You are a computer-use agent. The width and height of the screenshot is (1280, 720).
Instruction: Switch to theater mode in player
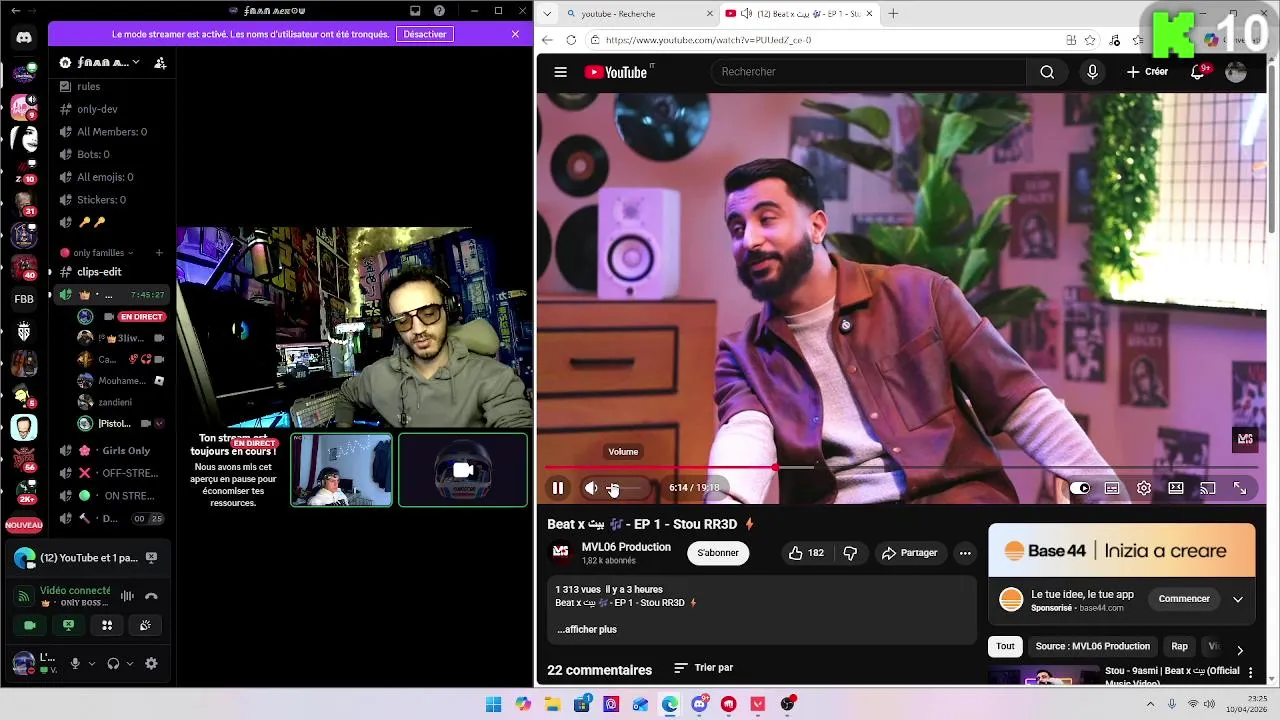(x=1176, y=488)
